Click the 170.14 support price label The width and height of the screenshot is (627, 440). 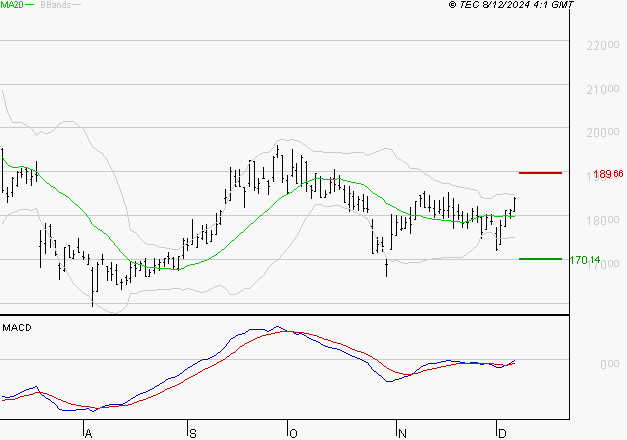point(585,260)
